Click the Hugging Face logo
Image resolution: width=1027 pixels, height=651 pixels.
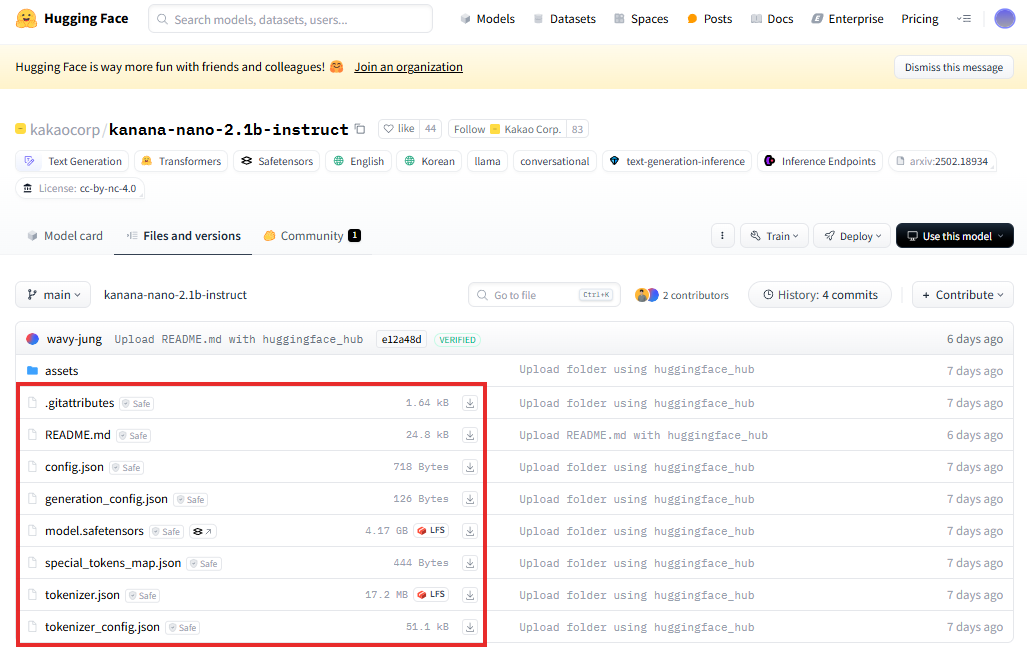click(x=72, y=19)
